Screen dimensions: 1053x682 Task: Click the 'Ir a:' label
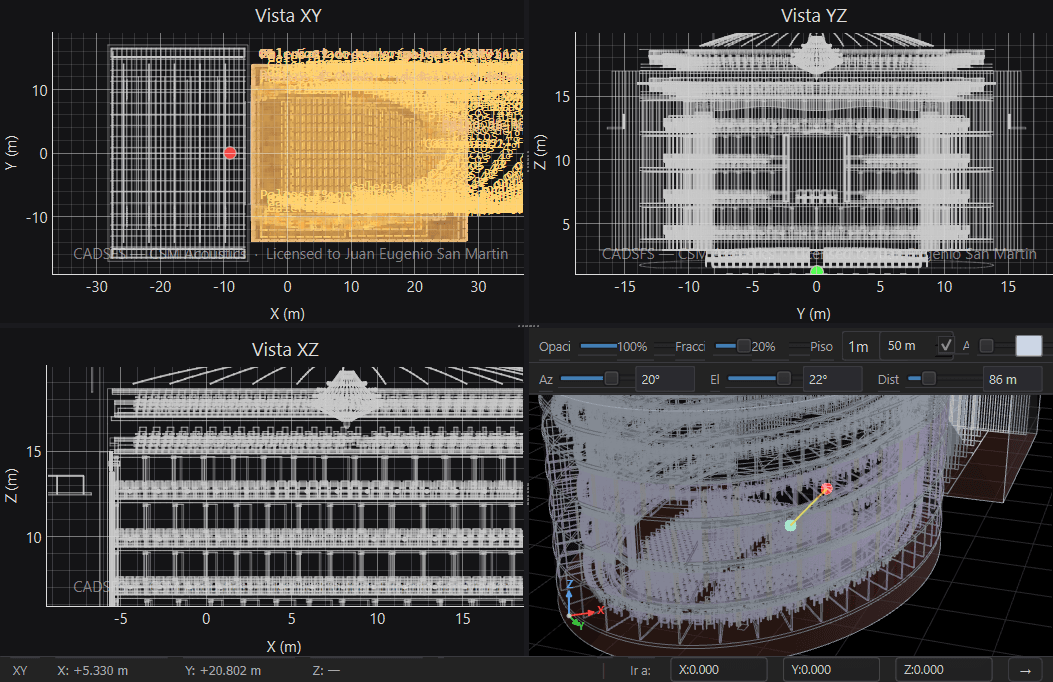(x=640, y=671)
